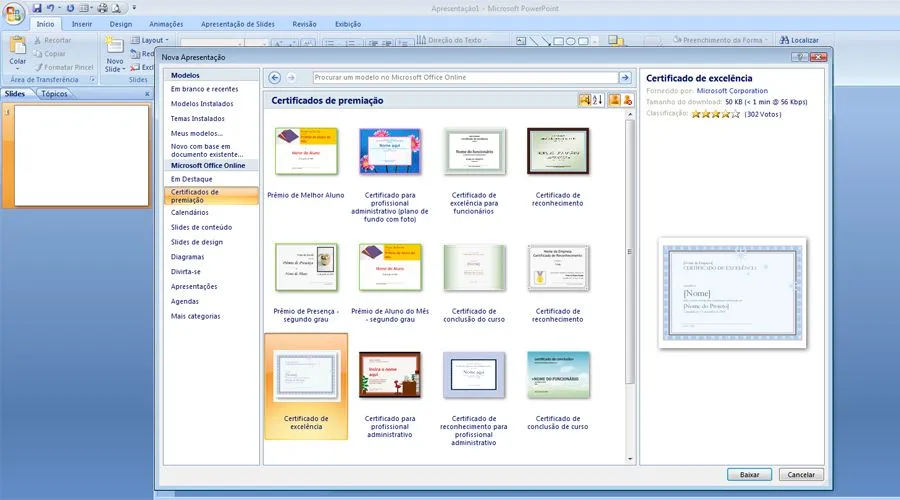
Task: Open the Direção do Texto dropdown
Action: pos(452,40)
